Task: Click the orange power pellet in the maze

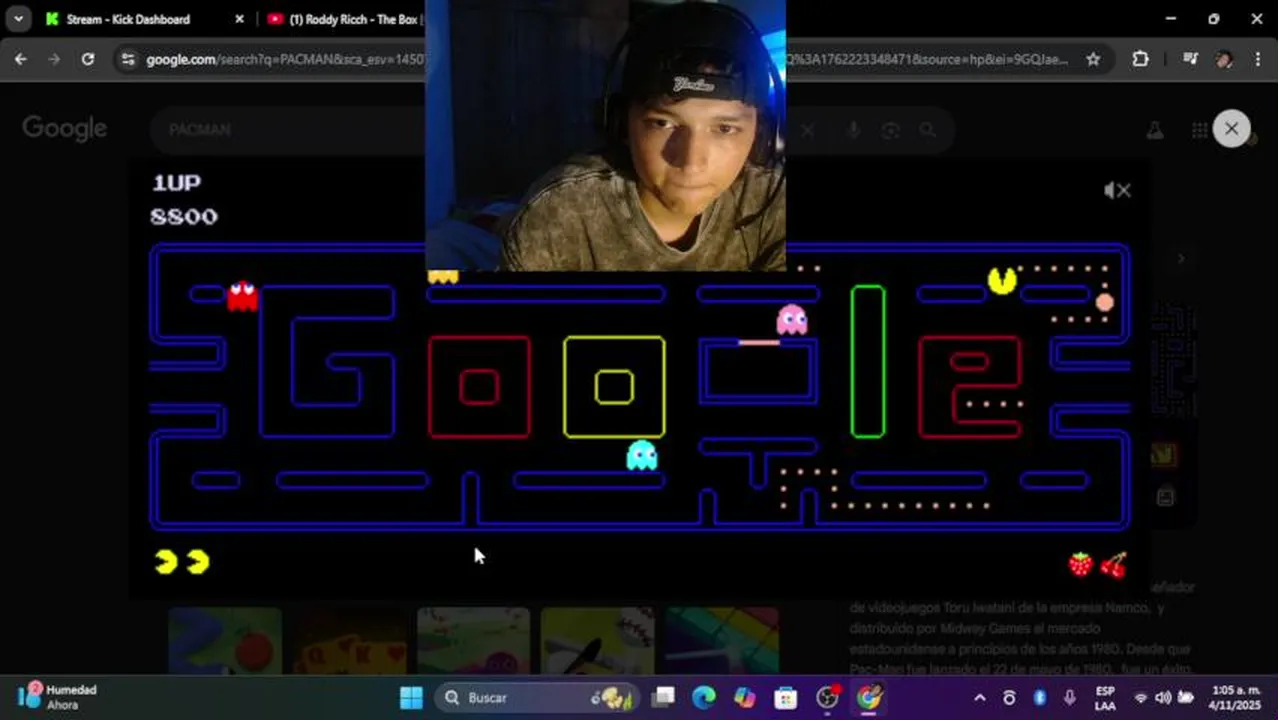Action: tap(1104, 302)
